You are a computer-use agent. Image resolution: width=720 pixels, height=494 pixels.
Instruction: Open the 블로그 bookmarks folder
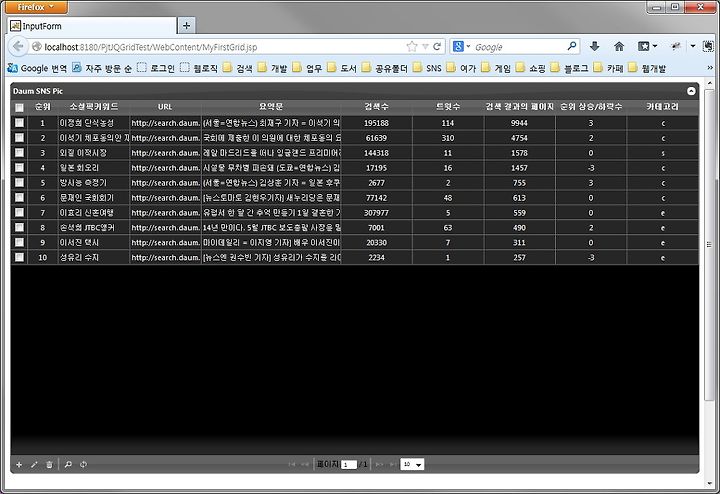coord(570,68)
